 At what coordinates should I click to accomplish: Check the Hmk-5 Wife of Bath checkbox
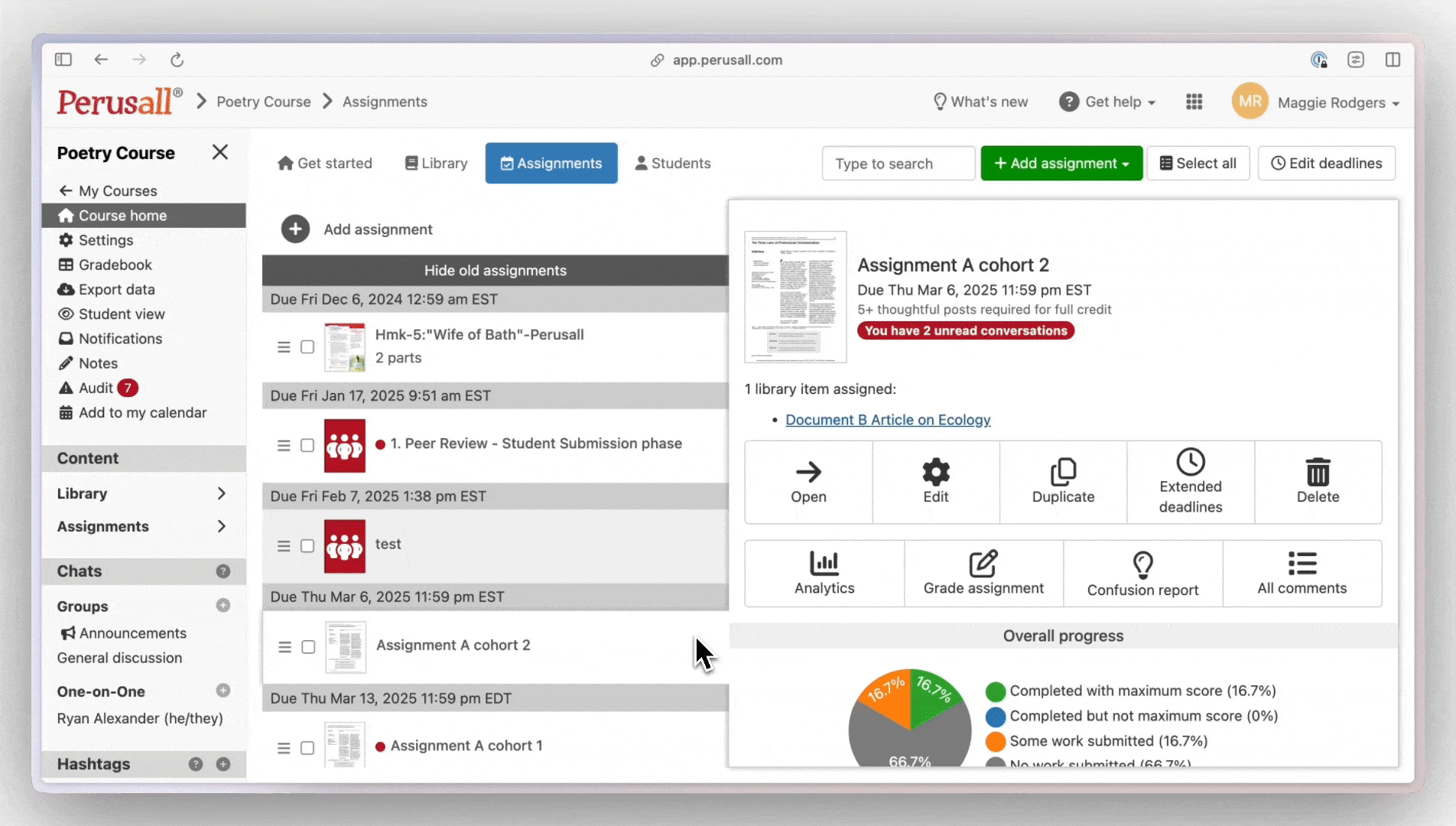click(x=307, y=347)
